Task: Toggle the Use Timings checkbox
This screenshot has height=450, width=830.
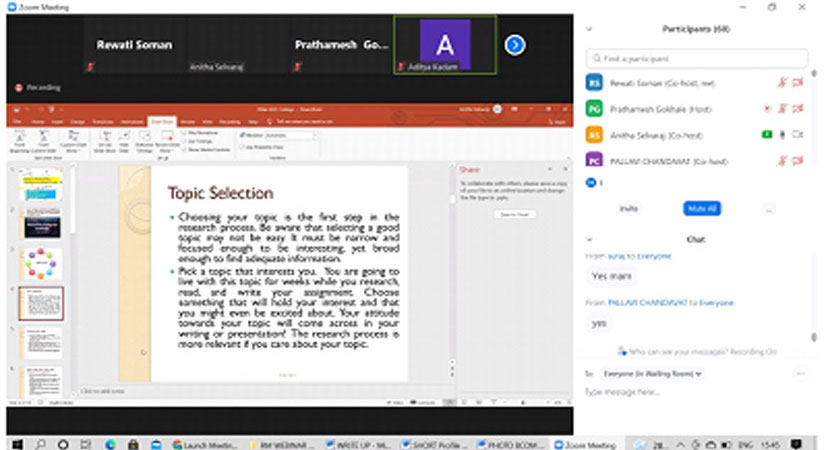Action: click(185, 140)
